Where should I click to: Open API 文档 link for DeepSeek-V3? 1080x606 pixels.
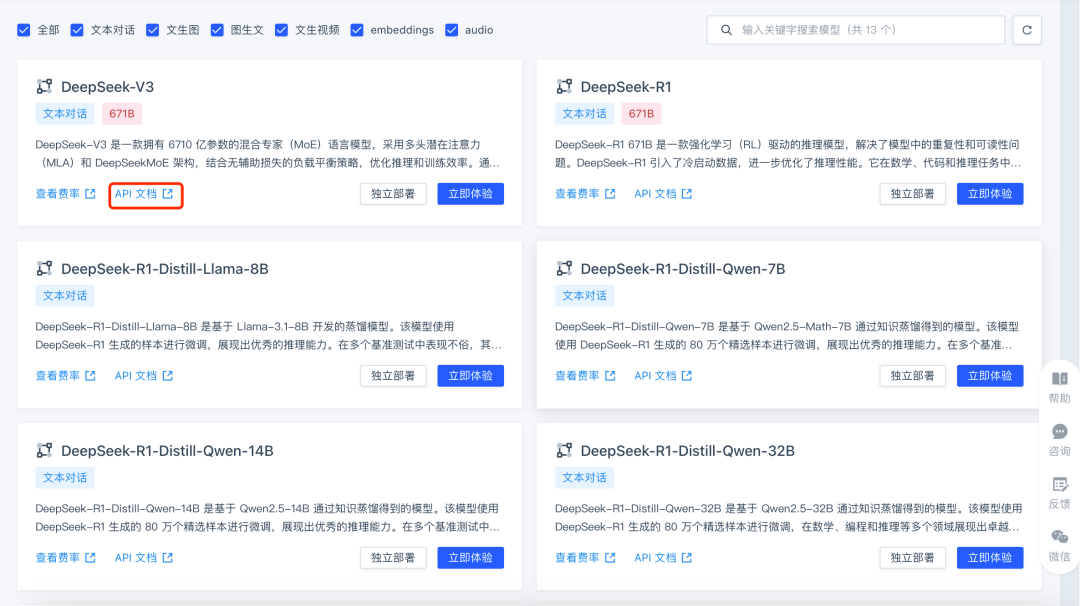tap(144, 194)
